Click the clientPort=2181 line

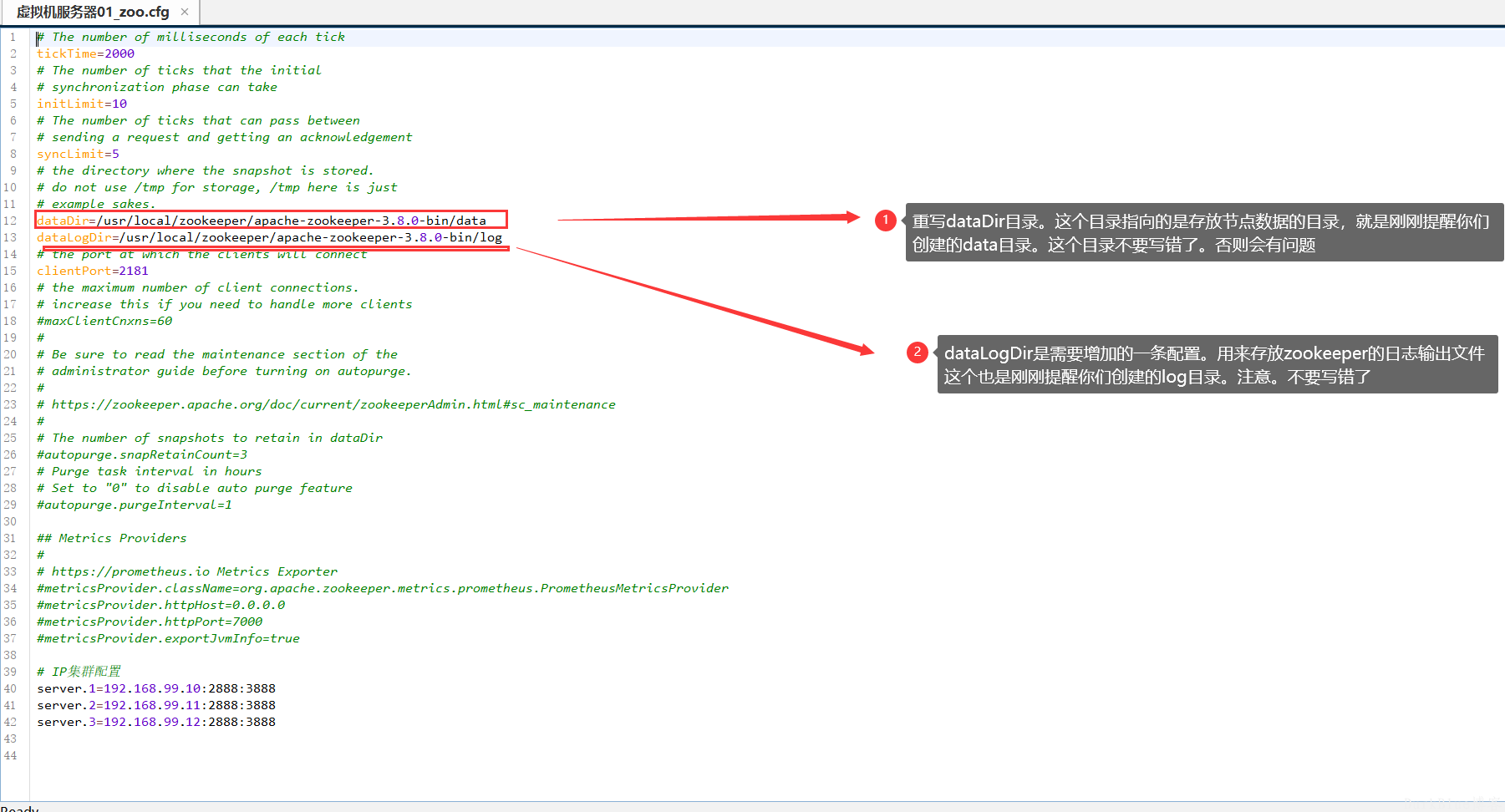click(x=93, y=271)
